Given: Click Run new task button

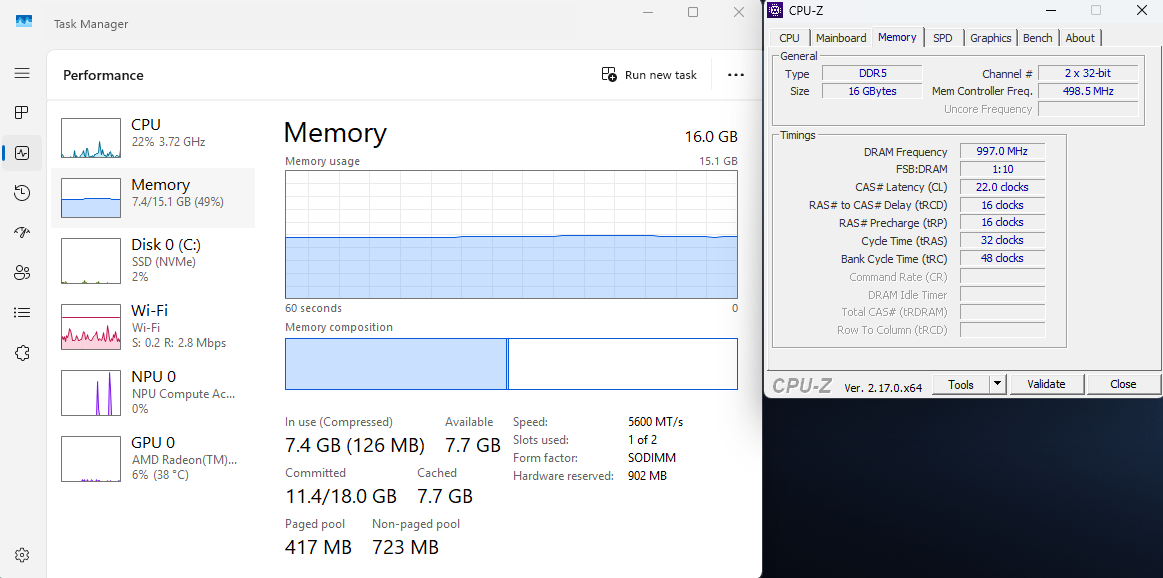Looking at the screenshot, I should point(649,75).
